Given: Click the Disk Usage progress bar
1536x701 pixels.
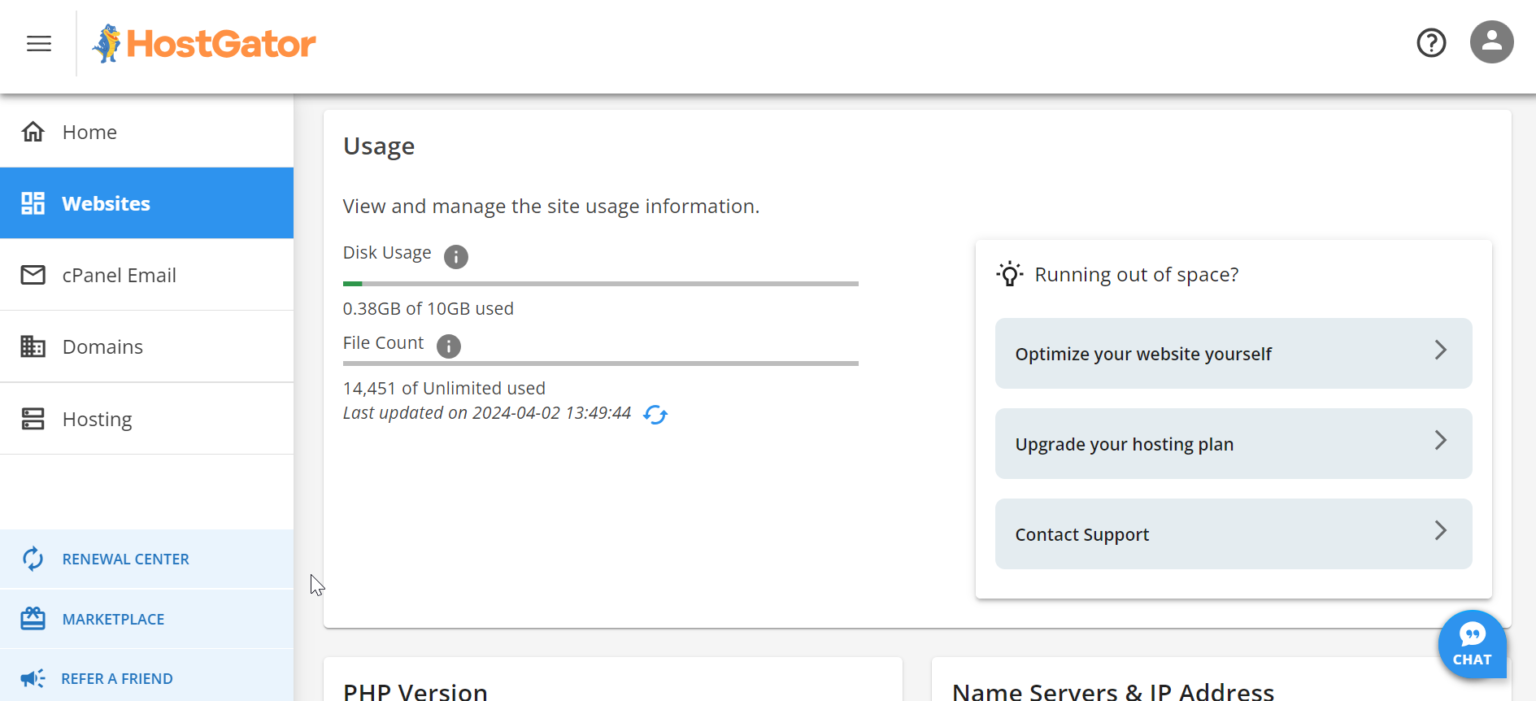Looking at the screenshot, I should pos(600,283).
